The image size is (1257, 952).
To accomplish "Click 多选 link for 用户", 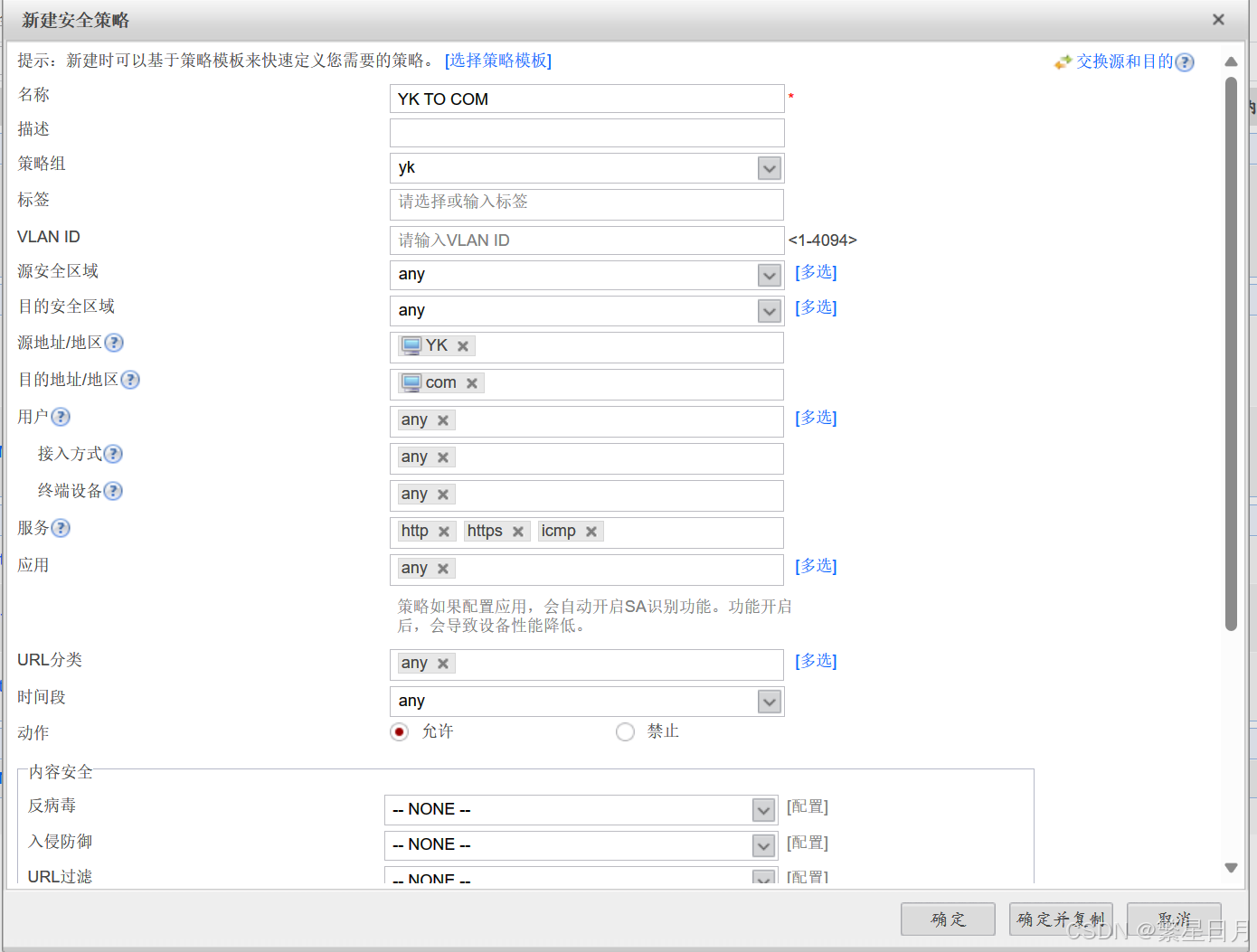I will coord(816,418).
